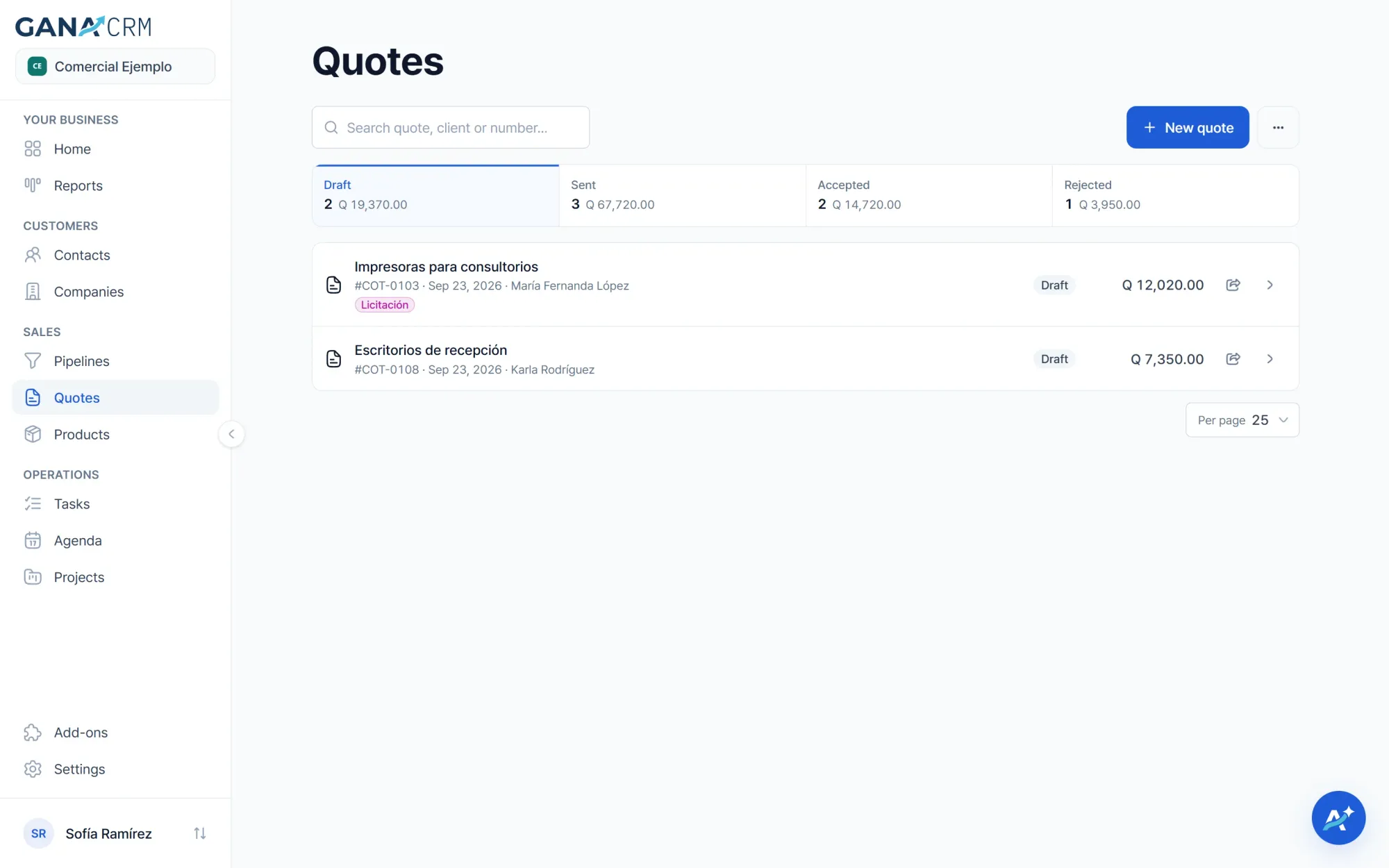Click the Licitación tag
Image resolution: width=1389 pixels, height=868 pixels.
[x=385, y=305]
